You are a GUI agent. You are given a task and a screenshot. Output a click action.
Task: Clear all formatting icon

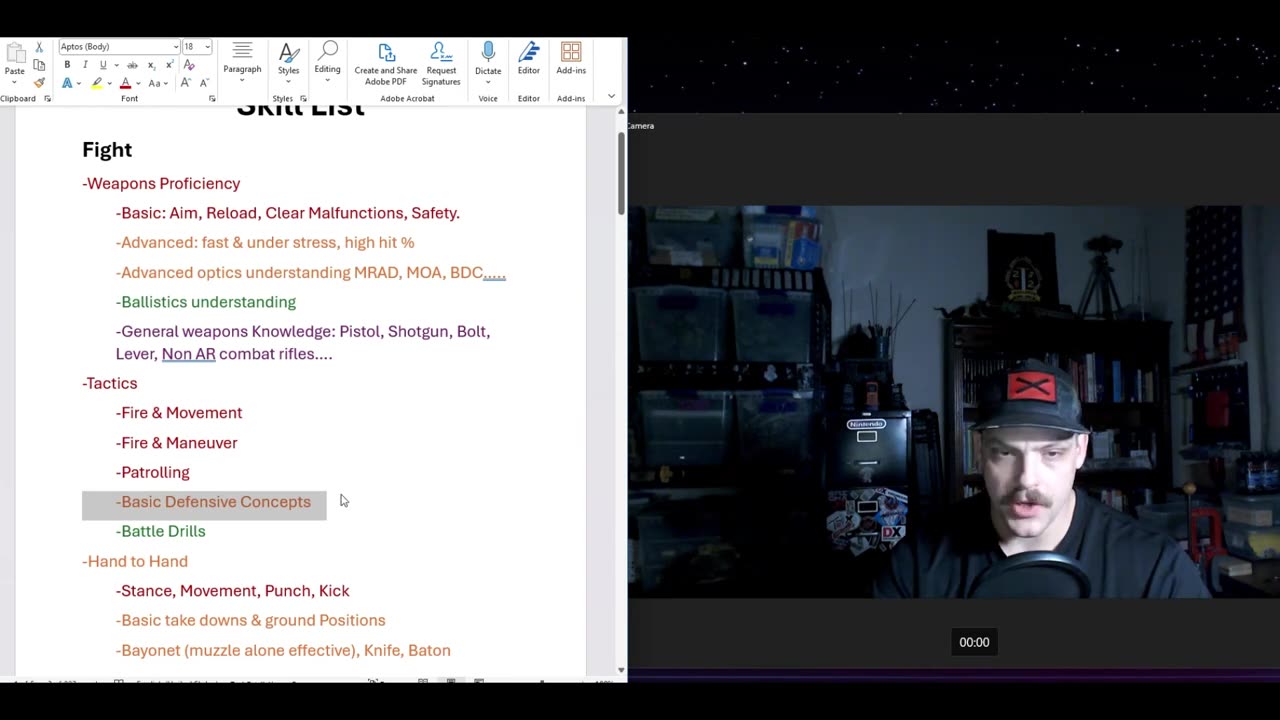coord(189,65)
